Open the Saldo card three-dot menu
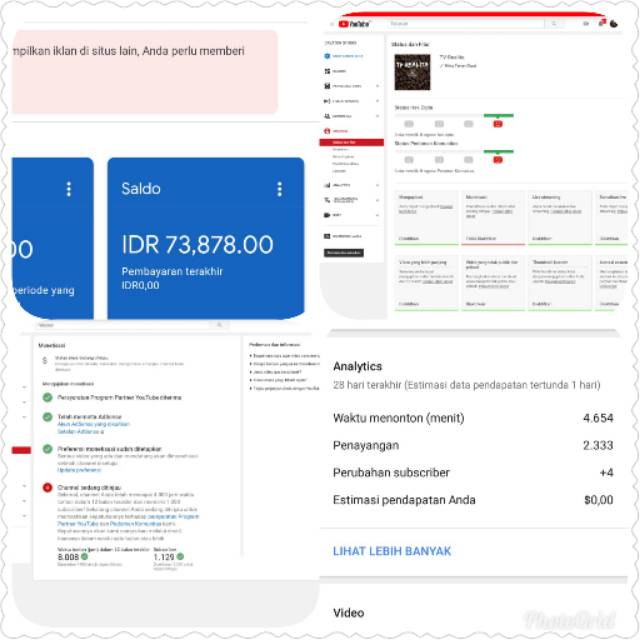 click(x=279, y=189)
